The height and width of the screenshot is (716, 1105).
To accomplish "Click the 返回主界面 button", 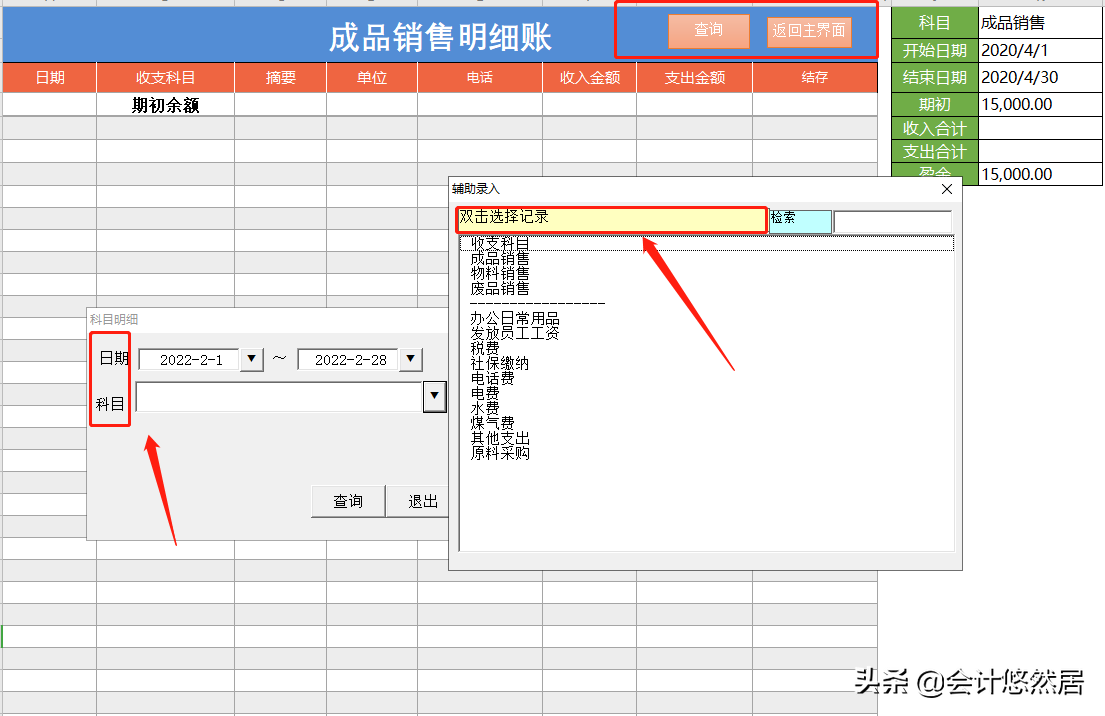I will (808, 31).
